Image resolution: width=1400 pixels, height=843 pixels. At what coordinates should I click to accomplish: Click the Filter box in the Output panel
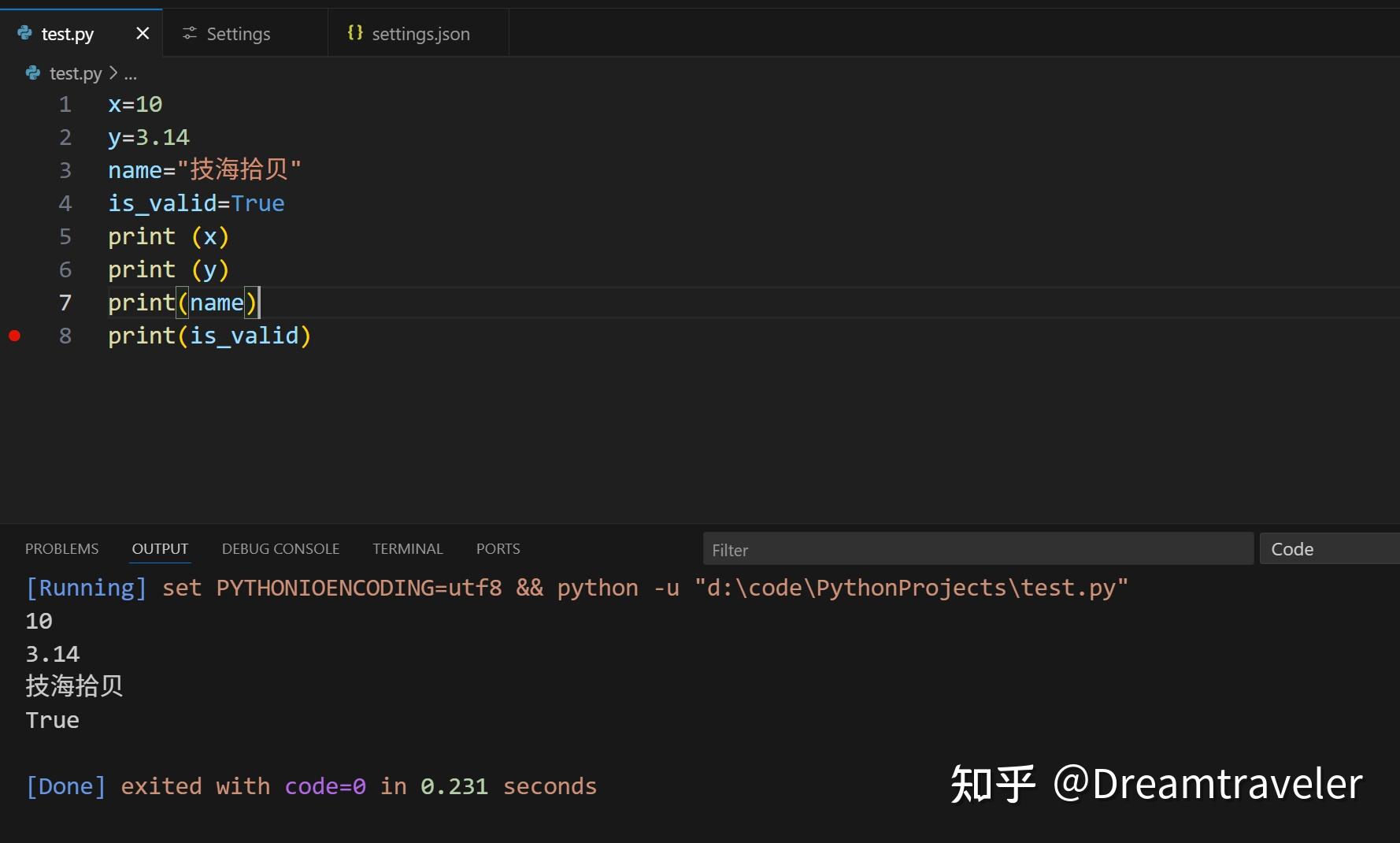coord(976,549)
